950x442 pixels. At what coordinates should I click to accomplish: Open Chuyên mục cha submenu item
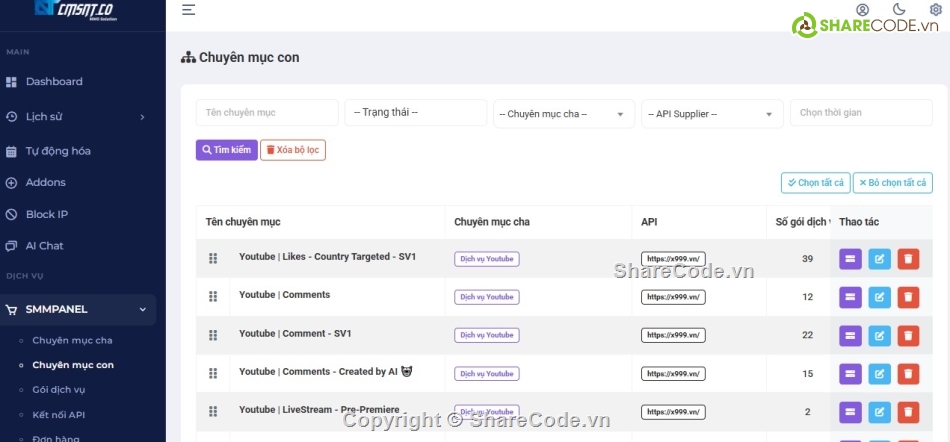pyautogui.click(x=72, y=340)
